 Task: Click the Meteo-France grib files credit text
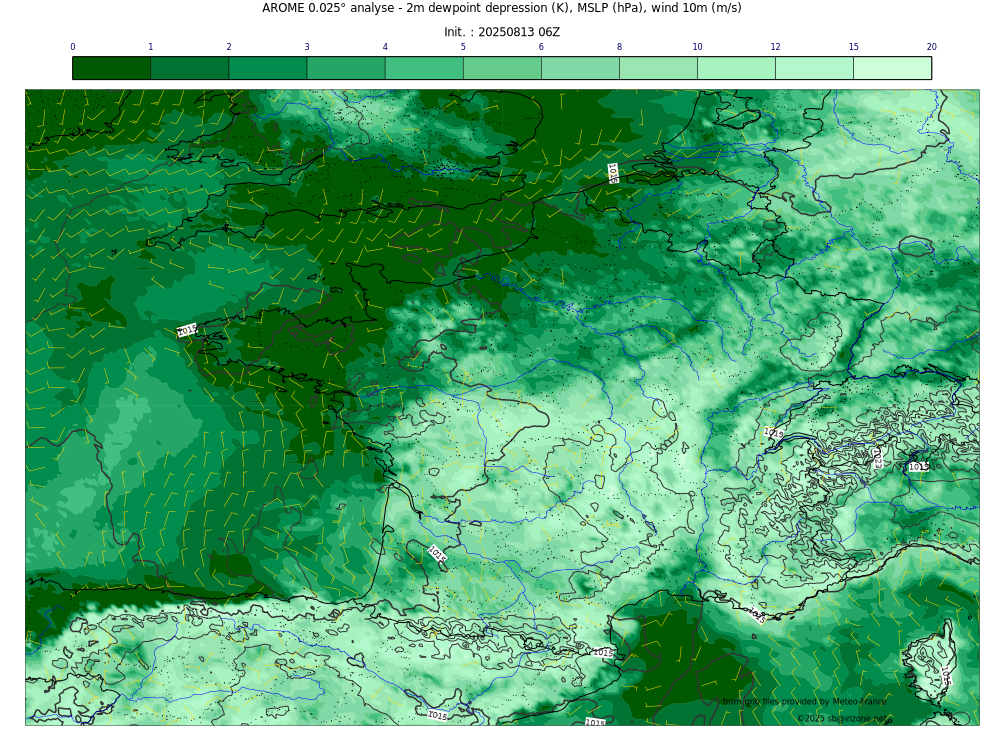pos(804,702)
